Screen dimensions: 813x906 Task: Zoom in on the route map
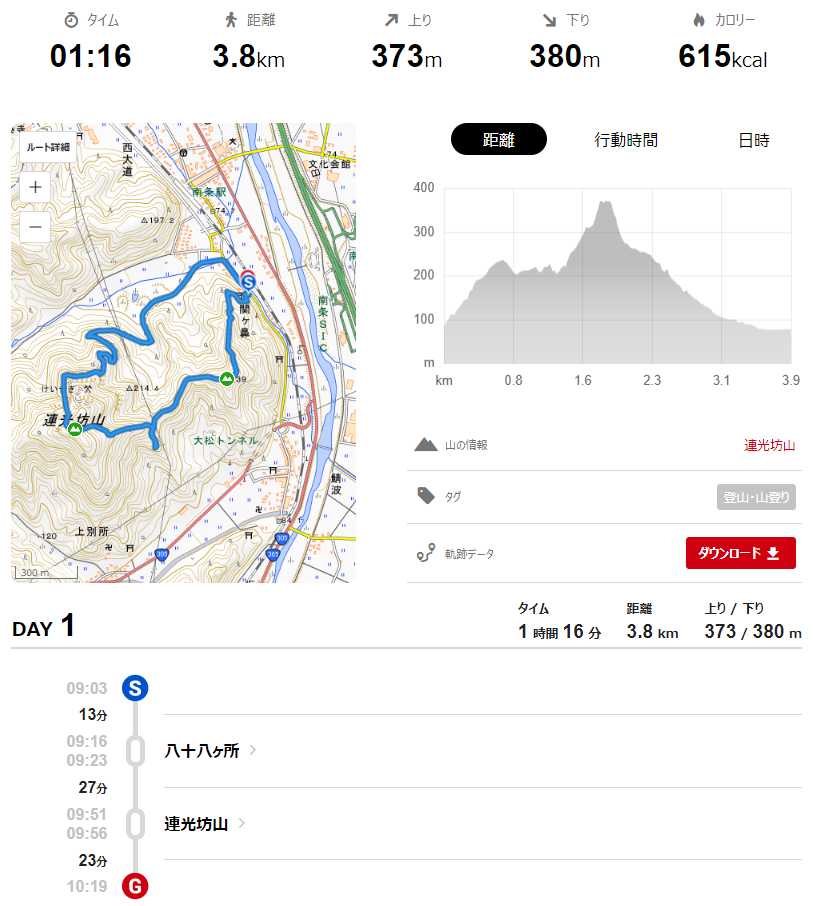(35, 186)
